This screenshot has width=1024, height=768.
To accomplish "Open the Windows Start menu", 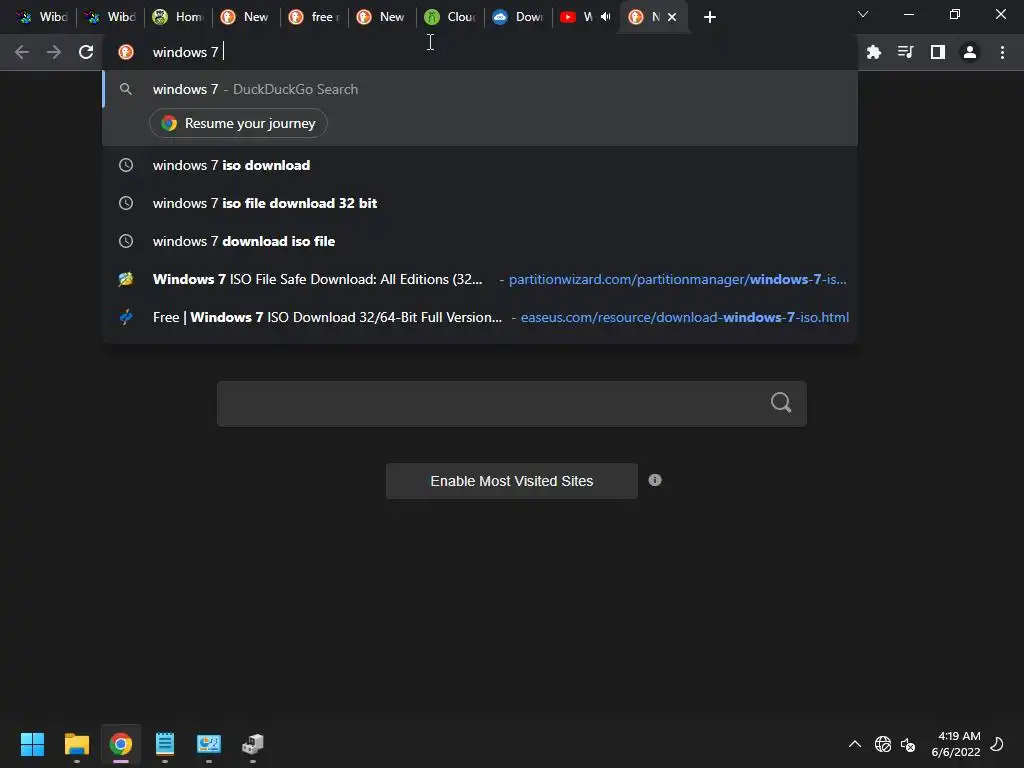I will coord(32,744).
